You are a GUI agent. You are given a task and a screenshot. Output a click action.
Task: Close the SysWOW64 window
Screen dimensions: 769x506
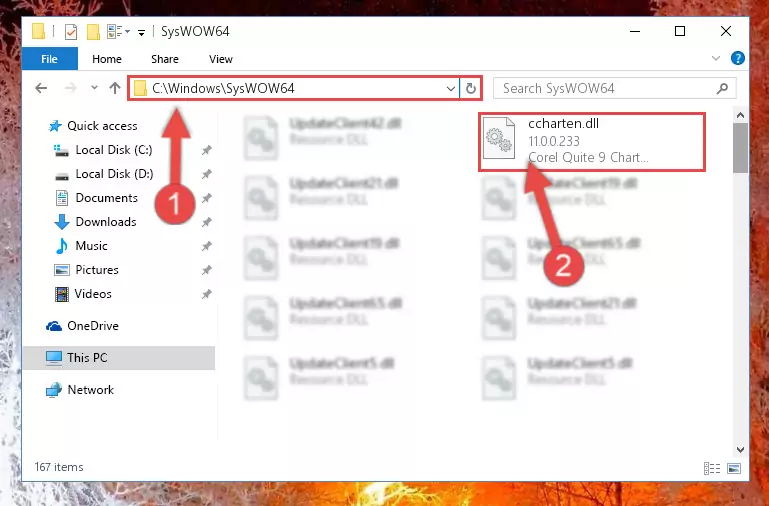726,31
